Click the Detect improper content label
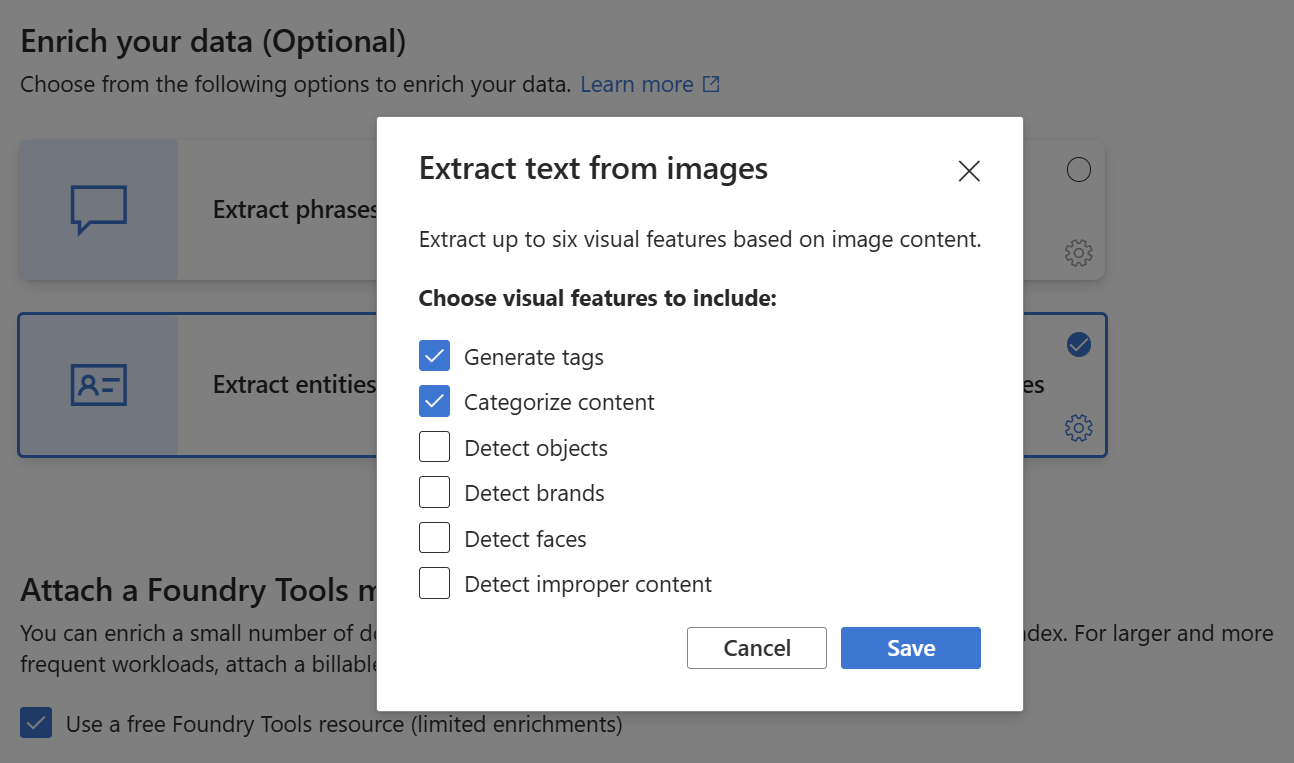 [x=588, y=584]
